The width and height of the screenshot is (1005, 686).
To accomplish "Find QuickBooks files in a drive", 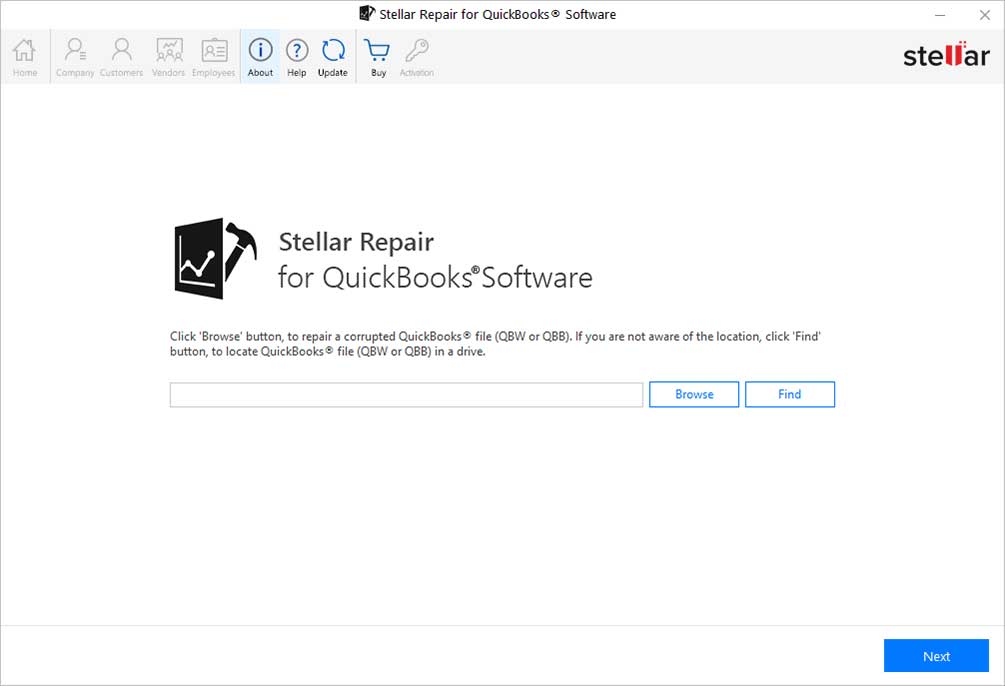I will [x=789, y=394].
